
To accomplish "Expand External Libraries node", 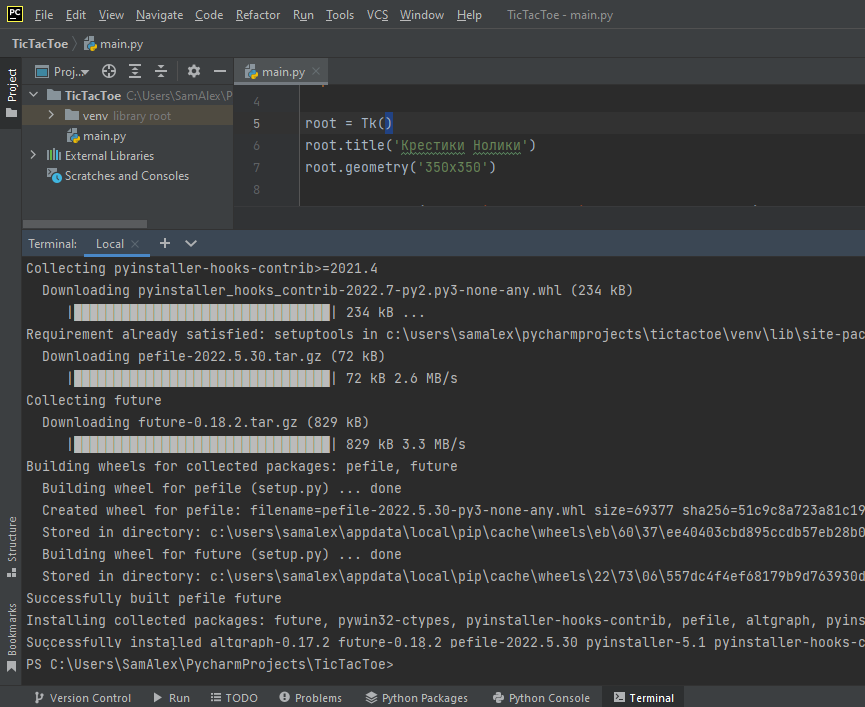I will click(33, 155).
